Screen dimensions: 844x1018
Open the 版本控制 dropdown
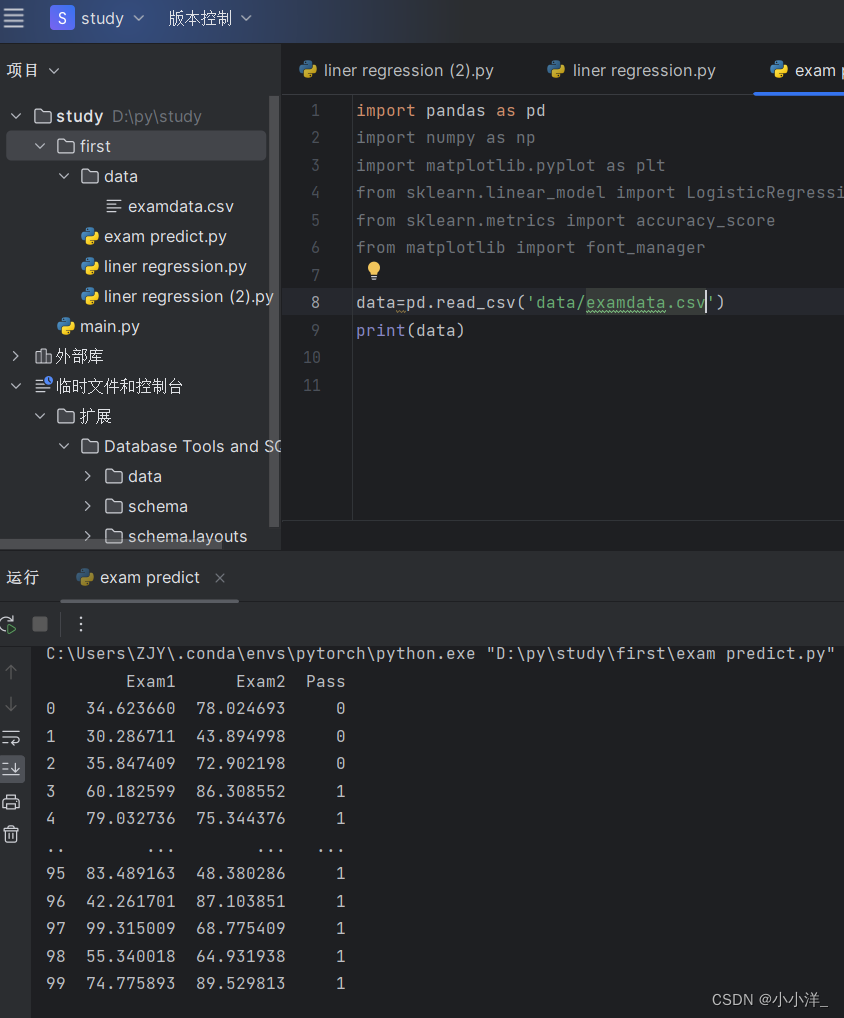pos(209,18)
